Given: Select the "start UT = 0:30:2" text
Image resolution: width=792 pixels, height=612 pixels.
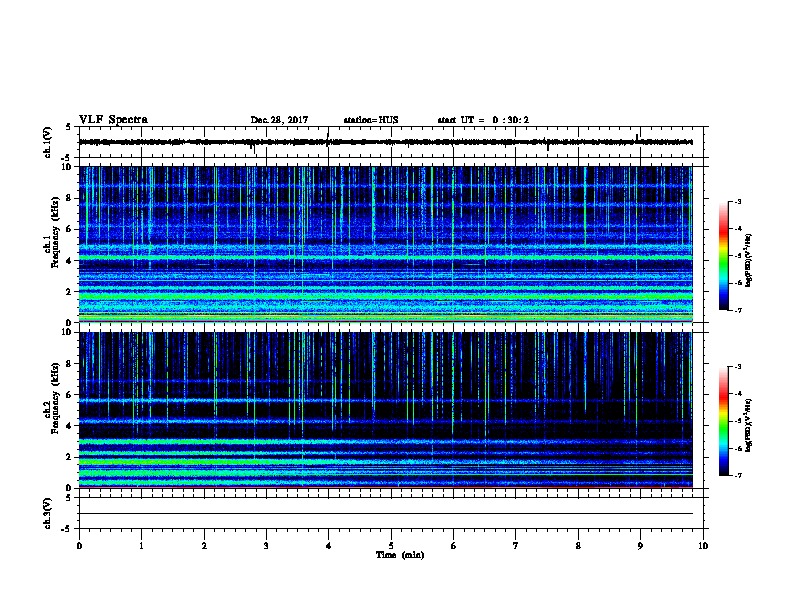Looking at the screenshot, I should (483, 120).
